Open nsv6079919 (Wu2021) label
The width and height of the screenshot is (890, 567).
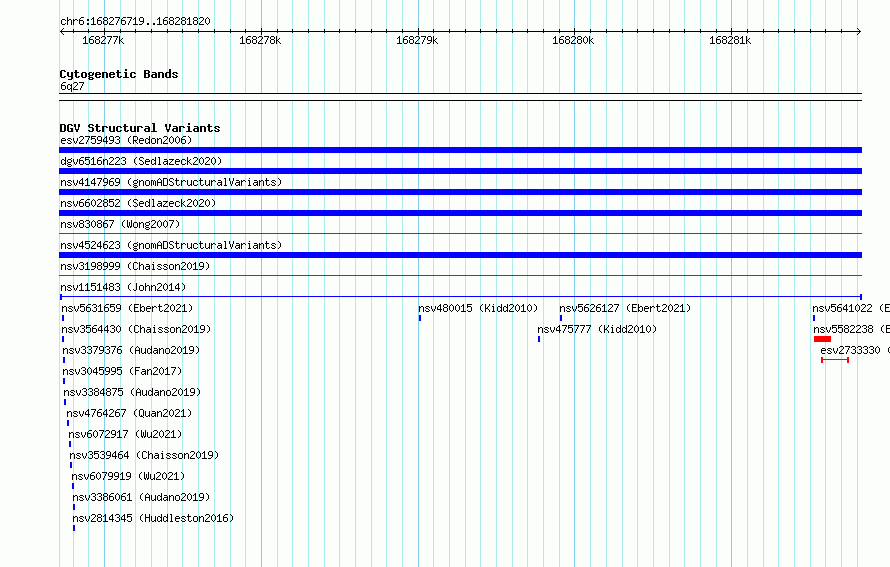[128, 476]
